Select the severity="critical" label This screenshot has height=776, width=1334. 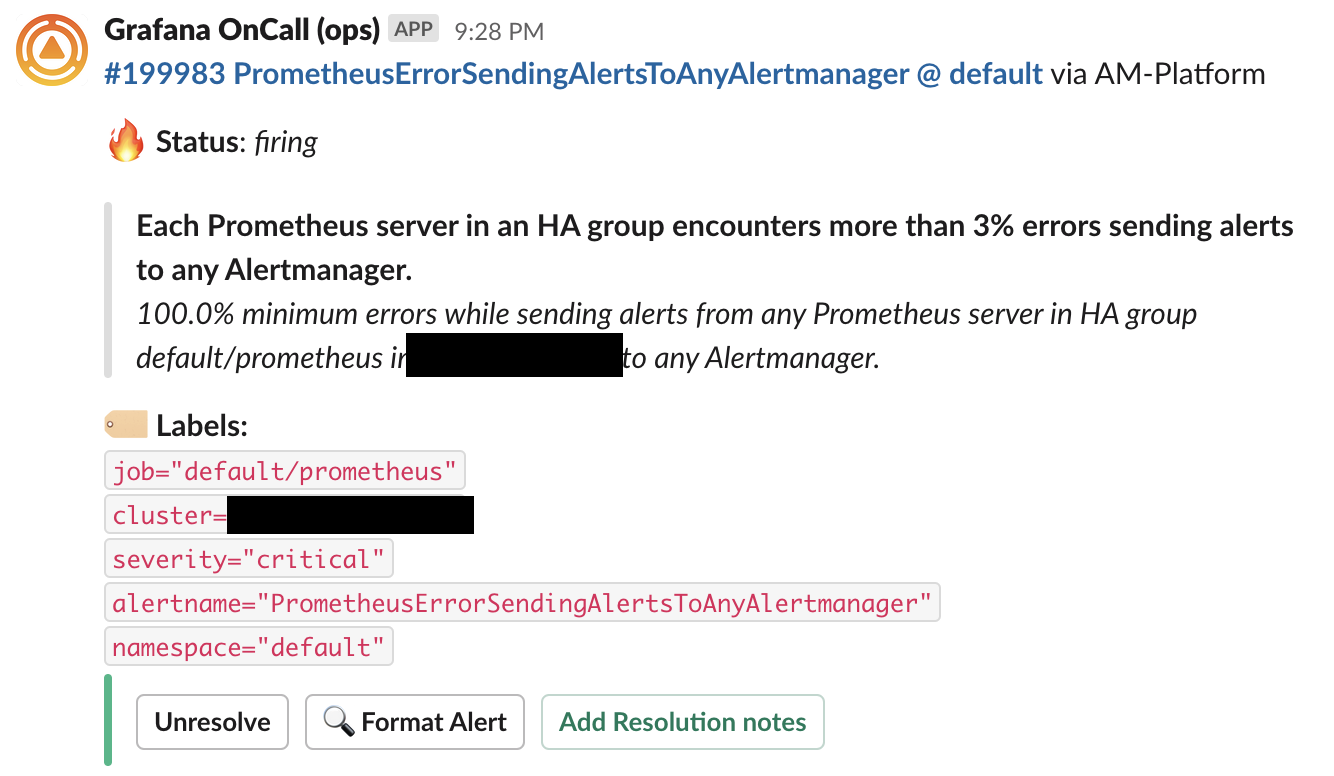point(249,559)
